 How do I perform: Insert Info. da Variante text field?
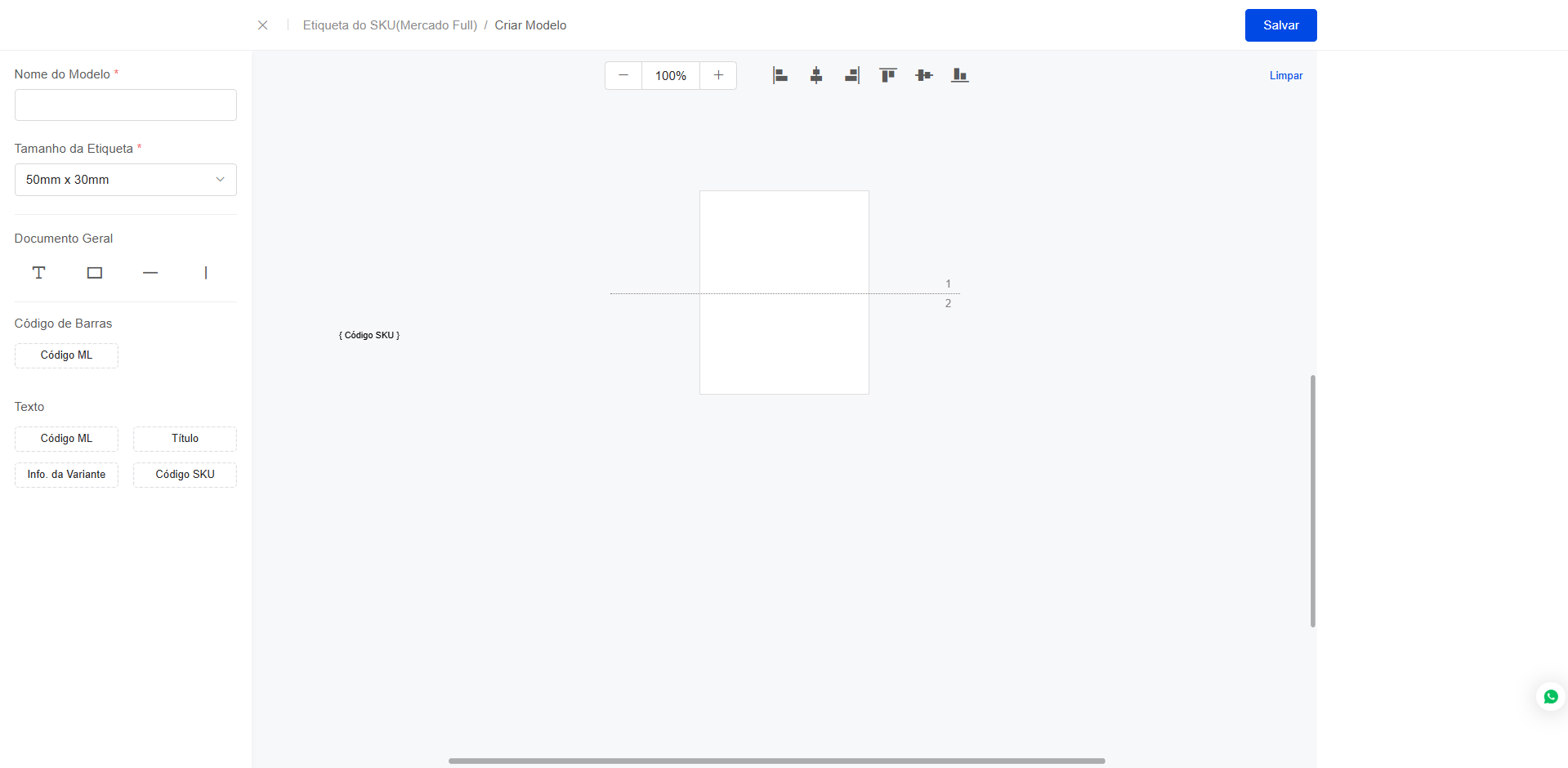click(x=66, y=475)
